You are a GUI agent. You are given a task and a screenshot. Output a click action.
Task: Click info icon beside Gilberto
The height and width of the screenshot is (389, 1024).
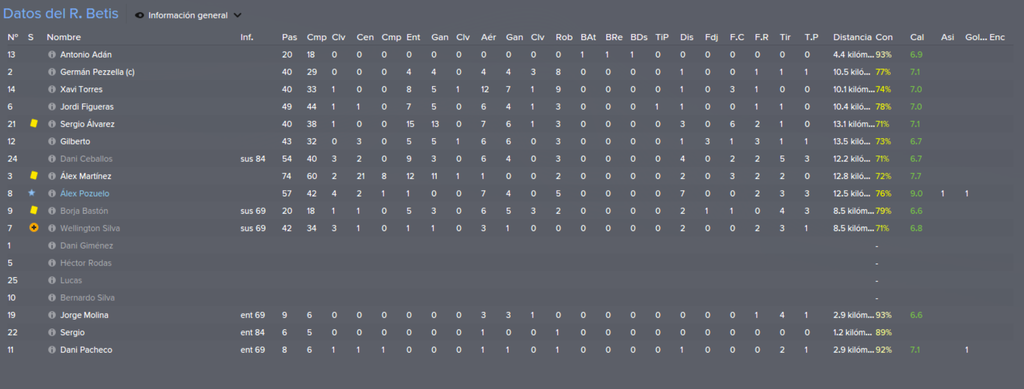pyautogui.click(x=52, y=141)
